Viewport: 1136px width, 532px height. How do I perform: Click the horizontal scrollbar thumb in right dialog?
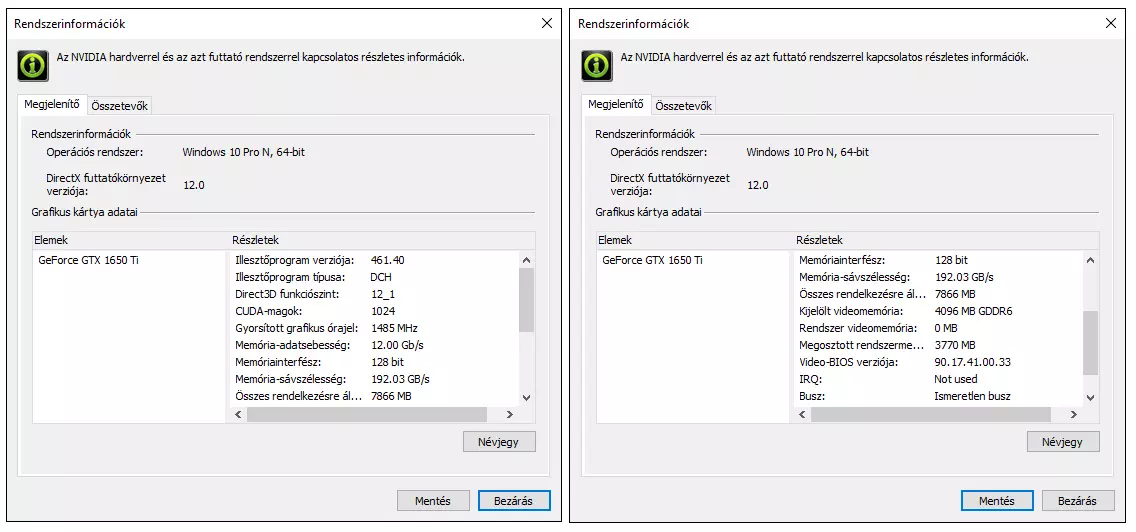coord(930,415)
